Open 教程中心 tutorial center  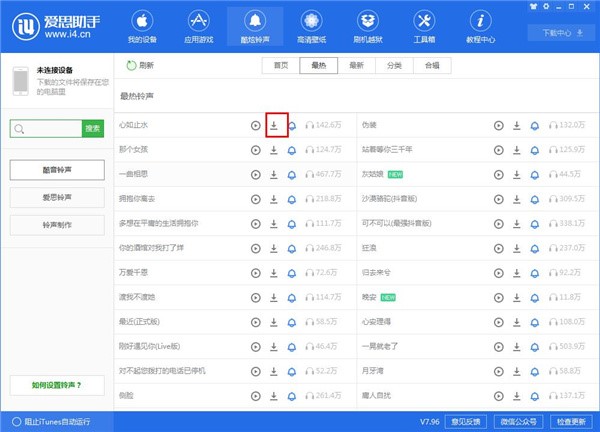pos(481,26)
